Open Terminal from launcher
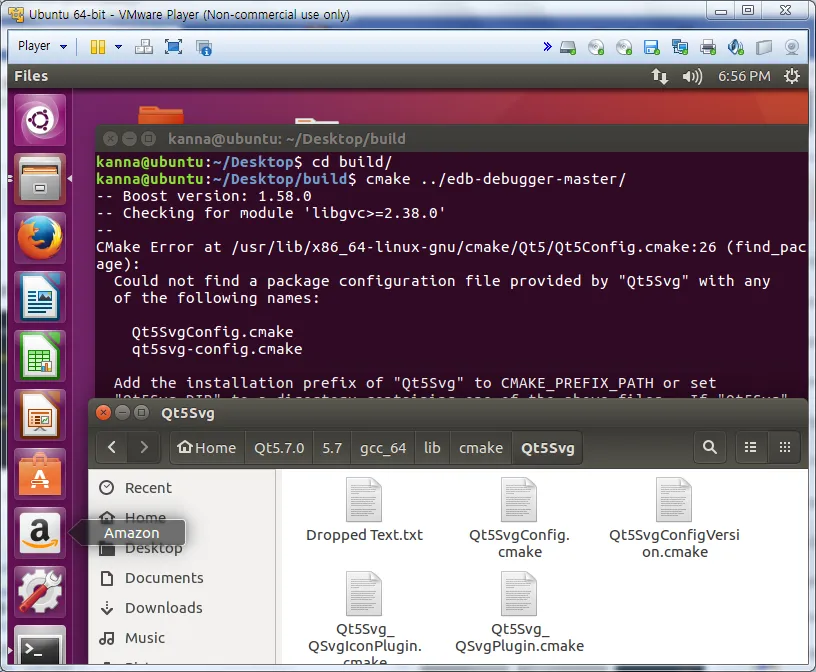The width and height of the screenshot is (816, 672). tap(40, 645)
